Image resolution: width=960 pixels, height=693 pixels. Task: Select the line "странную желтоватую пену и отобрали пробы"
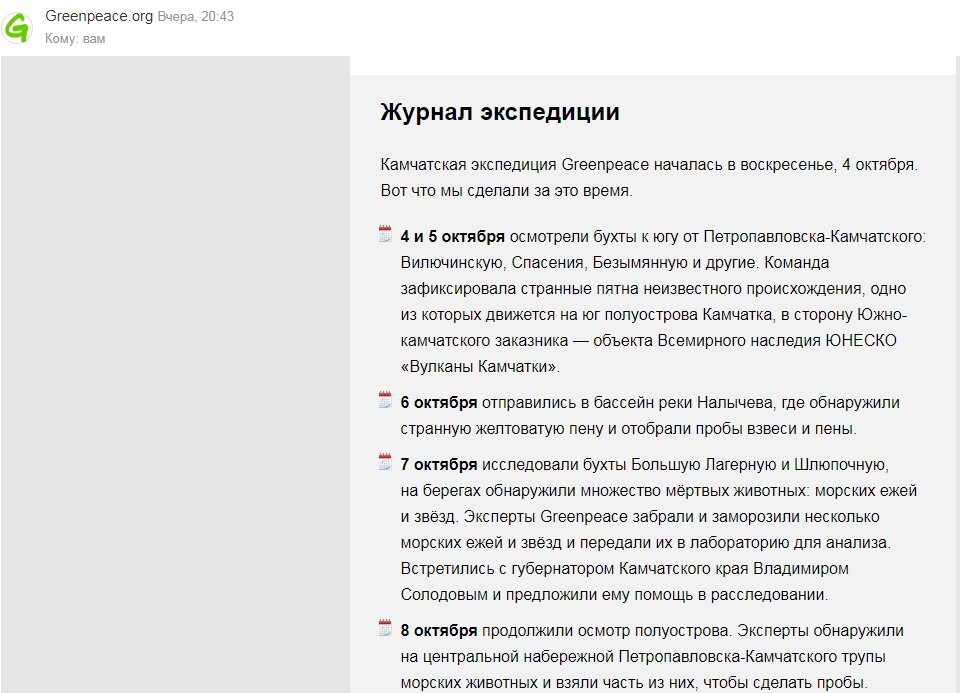(x=572, y=429)
